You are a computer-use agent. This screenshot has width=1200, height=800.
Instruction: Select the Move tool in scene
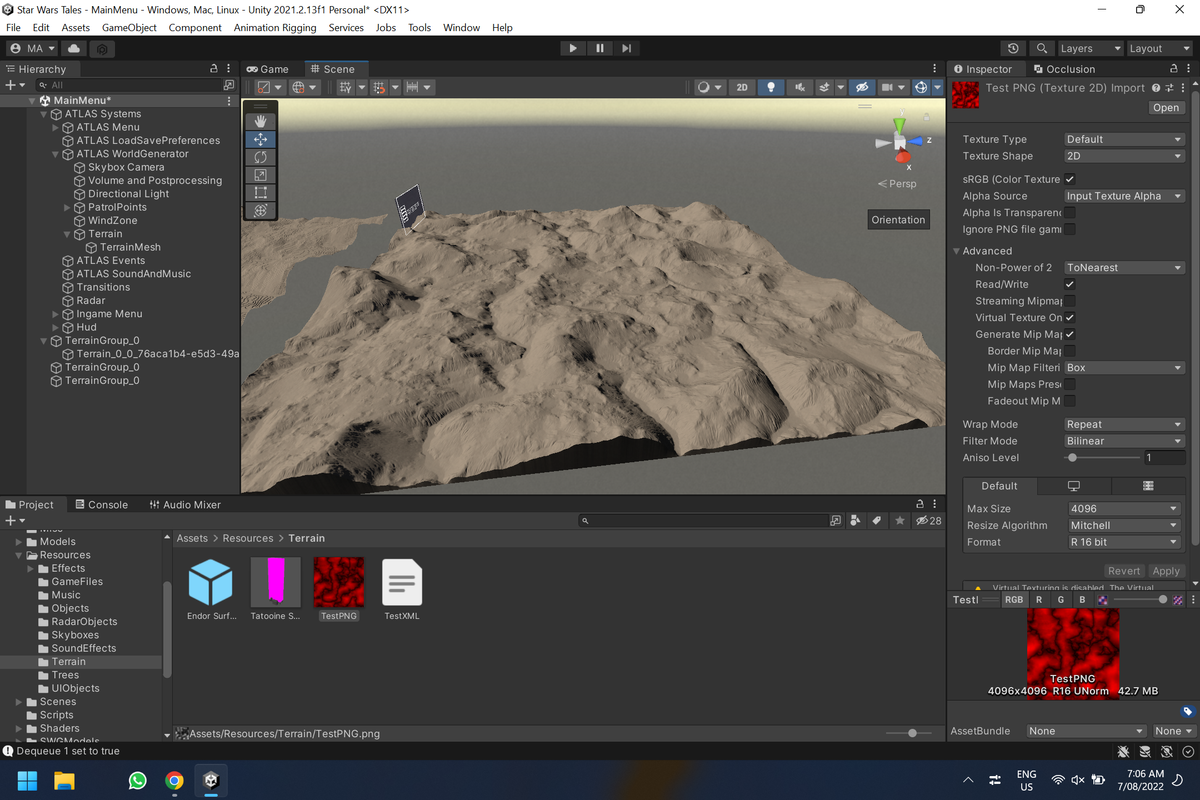(x=260, y=139)
